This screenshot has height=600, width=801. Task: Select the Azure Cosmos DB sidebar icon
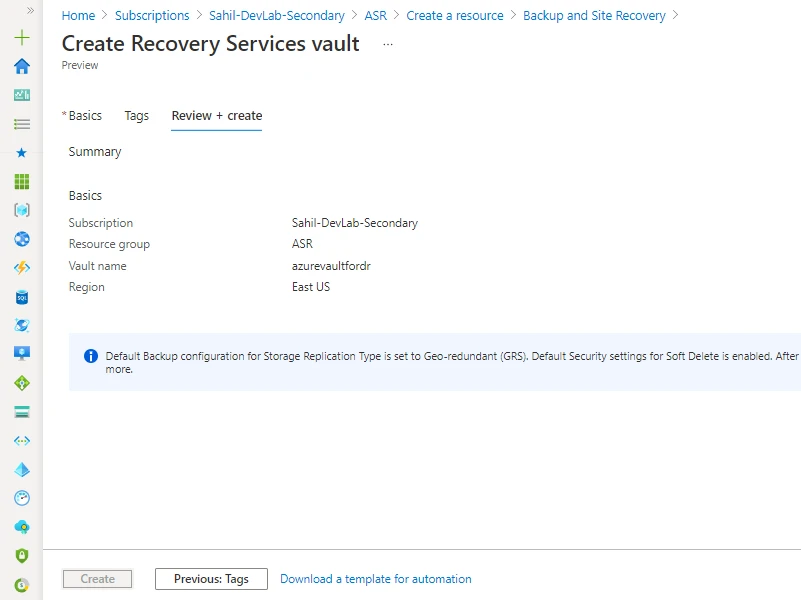point(20,324)
